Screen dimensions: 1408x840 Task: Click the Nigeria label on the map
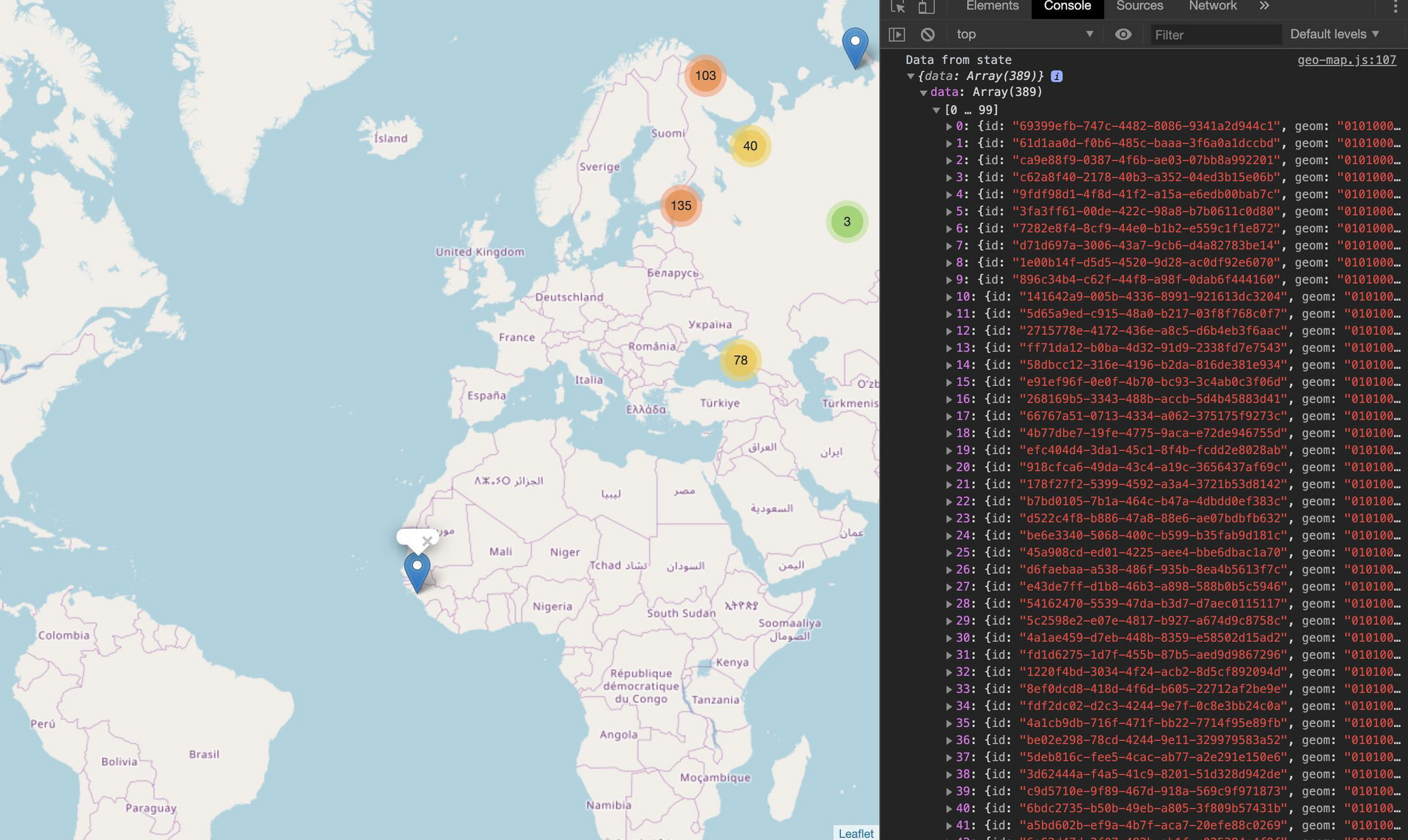click(552, 607)
